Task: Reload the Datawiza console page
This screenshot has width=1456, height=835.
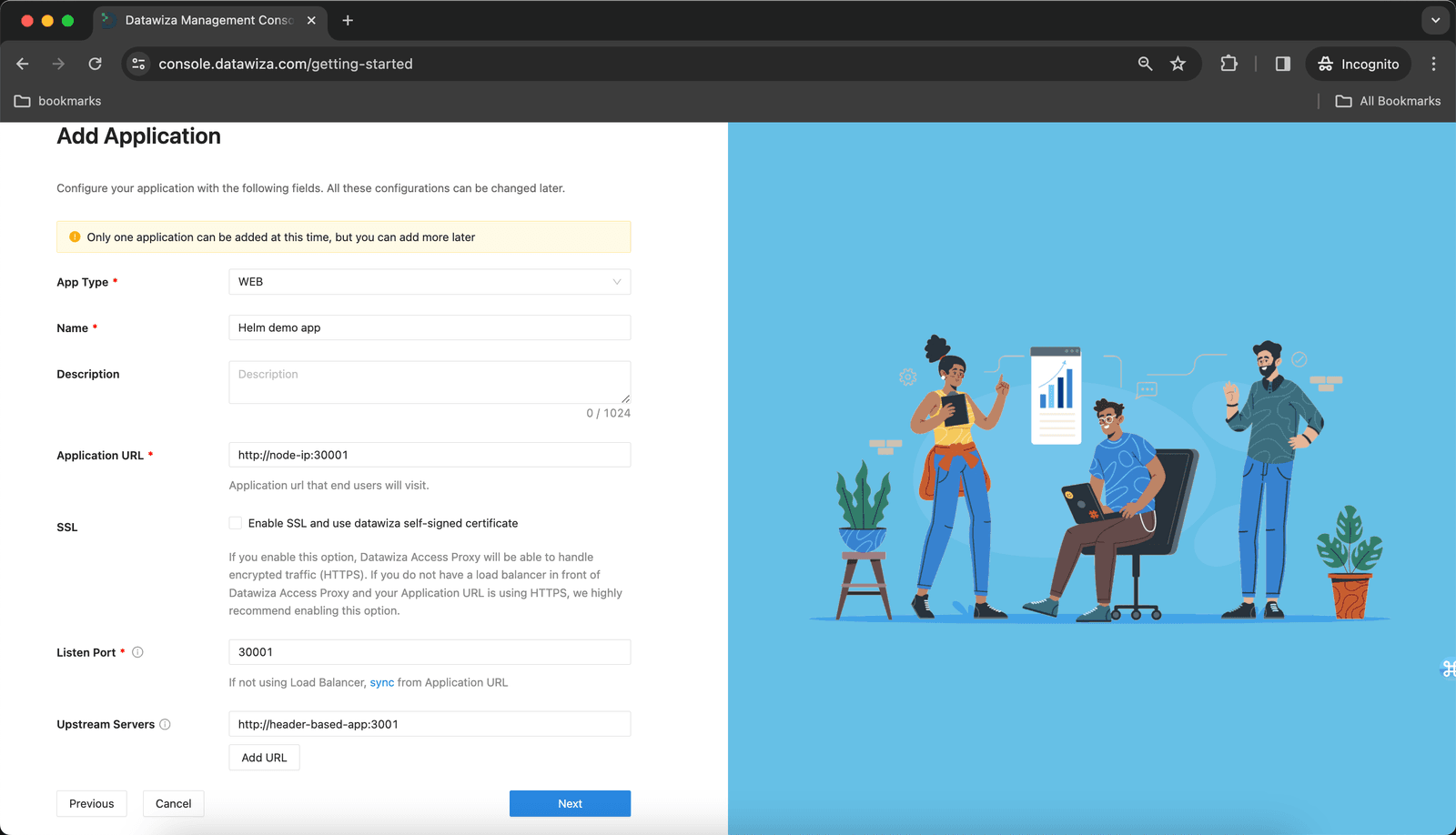Action: click(x=95, y=64)
